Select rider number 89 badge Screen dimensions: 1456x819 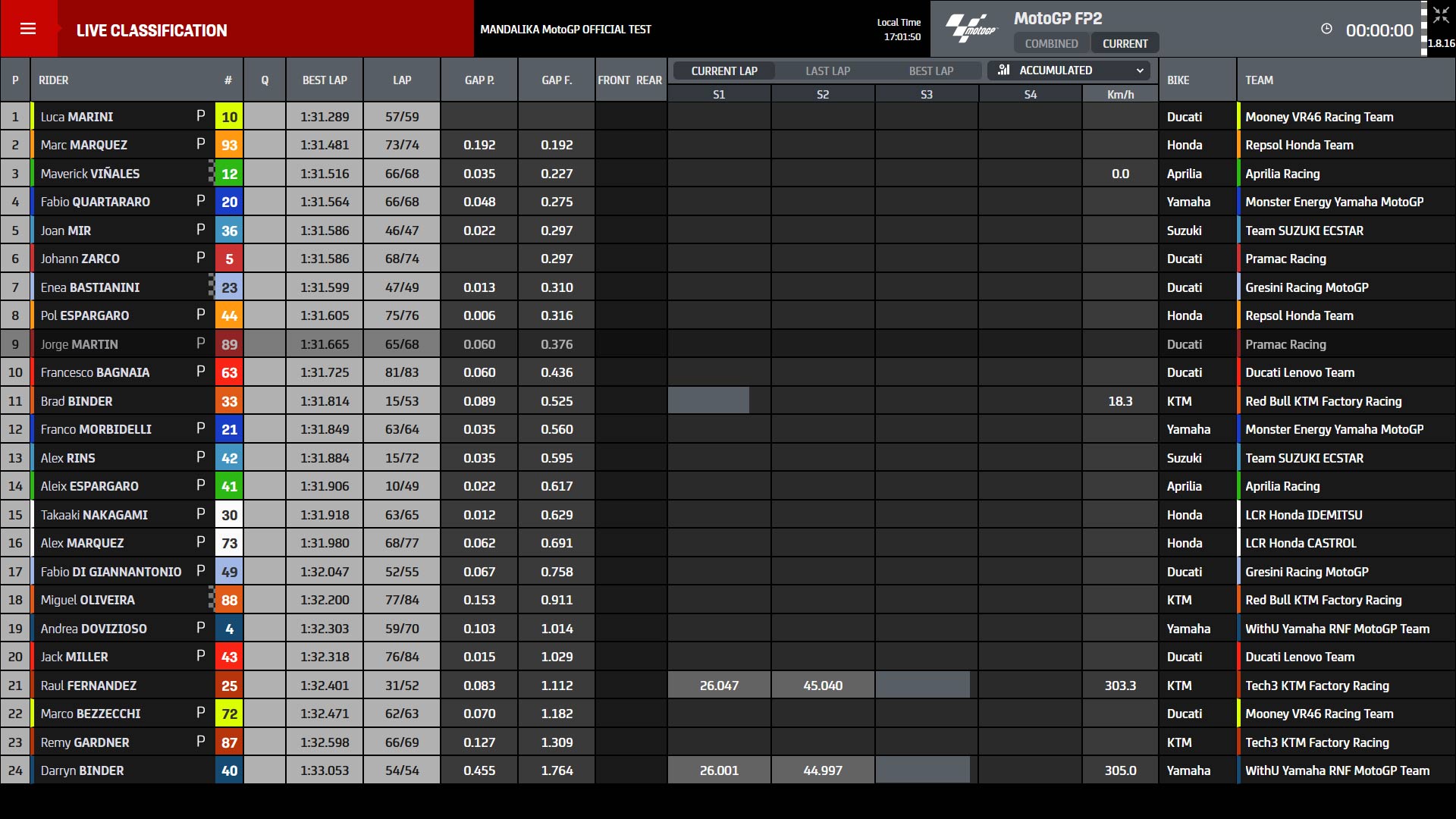click(229, 344)
